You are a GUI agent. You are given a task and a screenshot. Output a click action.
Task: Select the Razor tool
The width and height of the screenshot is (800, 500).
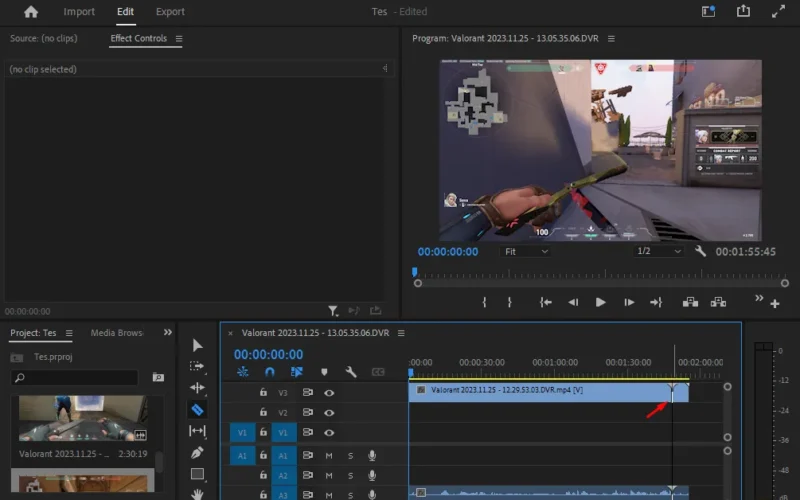197,409
